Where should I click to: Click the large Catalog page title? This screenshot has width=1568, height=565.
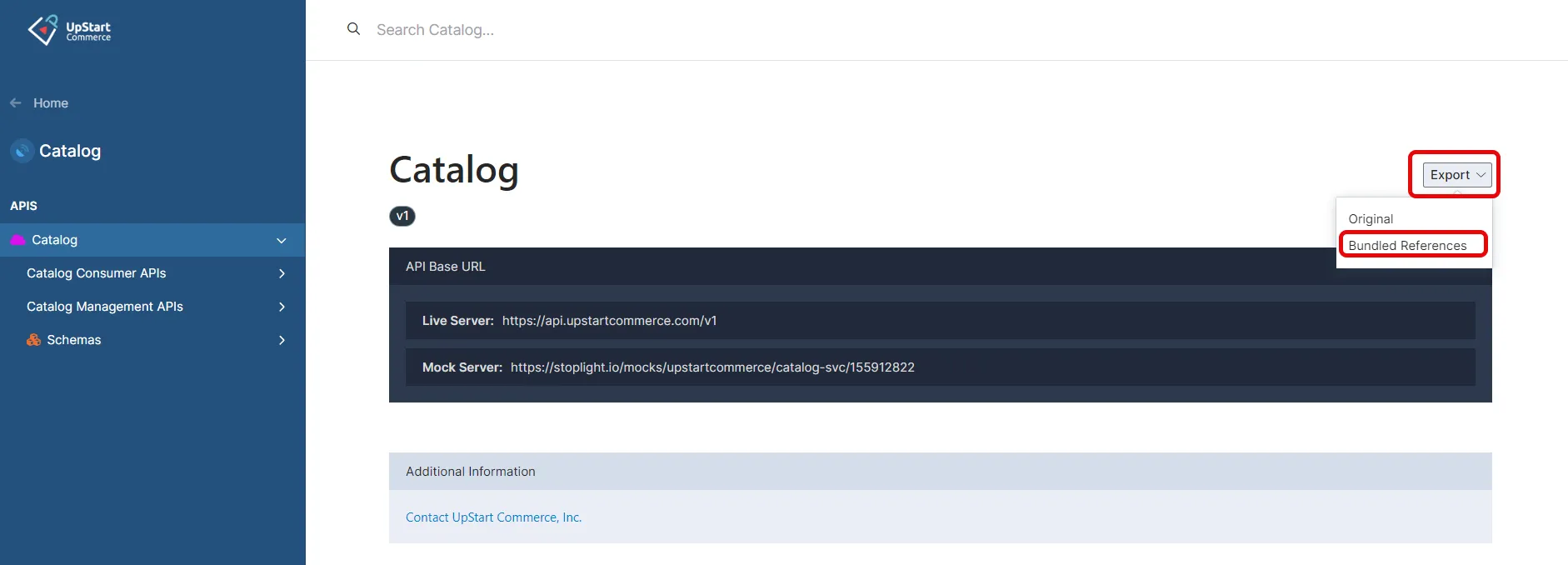(x=454, y=170)
